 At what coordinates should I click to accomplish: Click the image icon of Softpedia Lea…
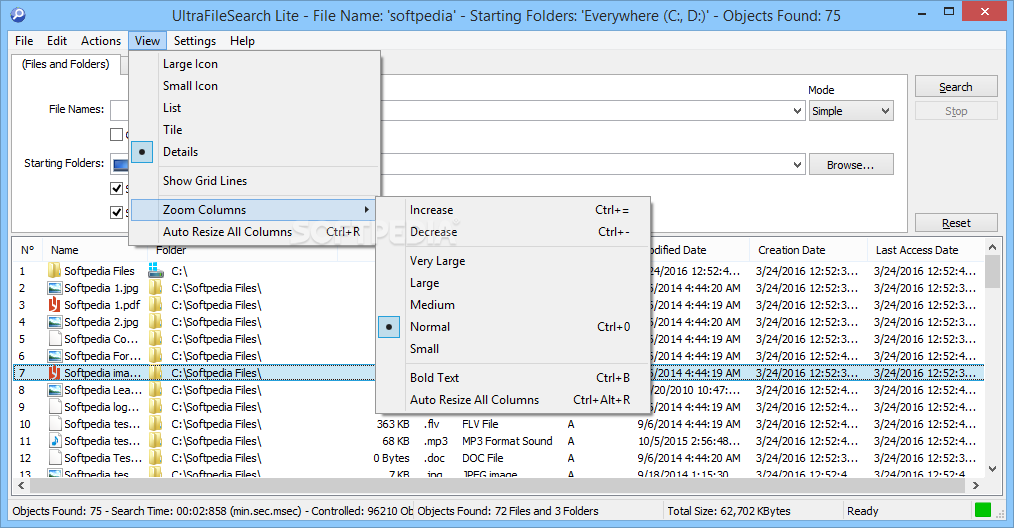(x=54, y=390)
